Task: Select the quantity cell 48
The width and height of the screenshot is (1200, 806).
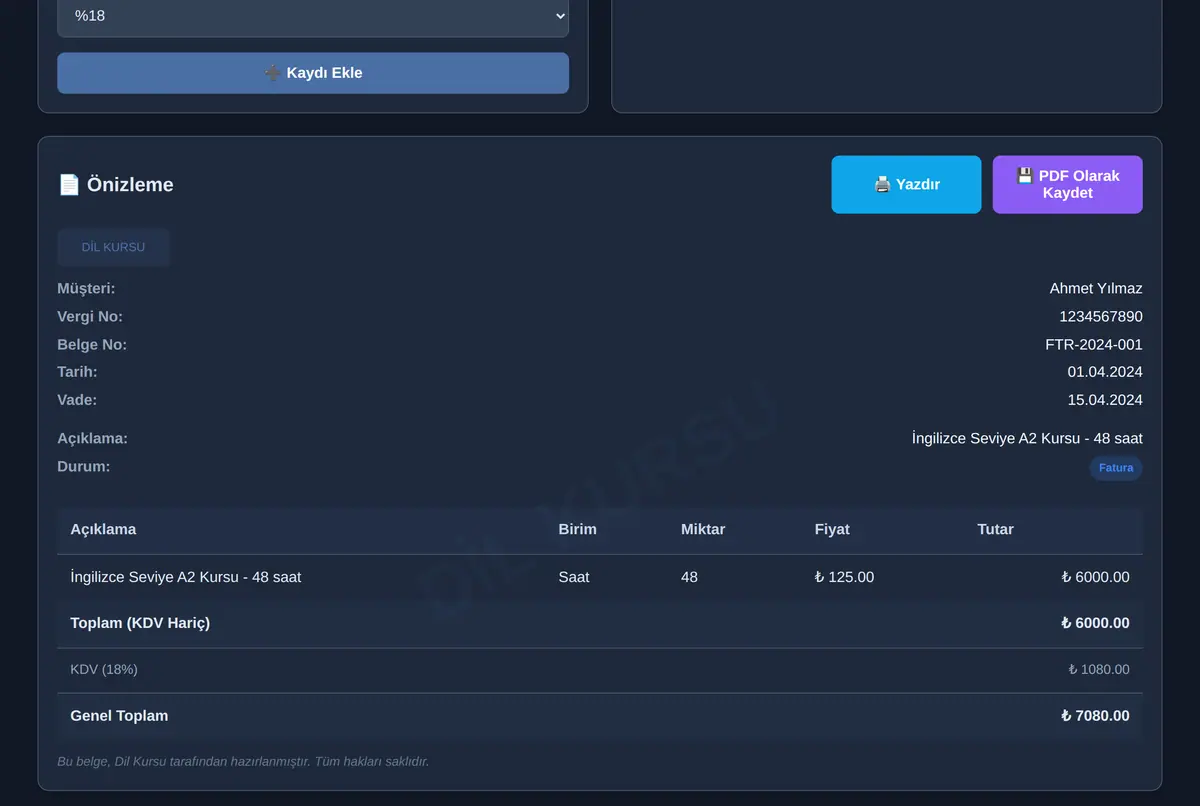Action: [x=689, y=577]
